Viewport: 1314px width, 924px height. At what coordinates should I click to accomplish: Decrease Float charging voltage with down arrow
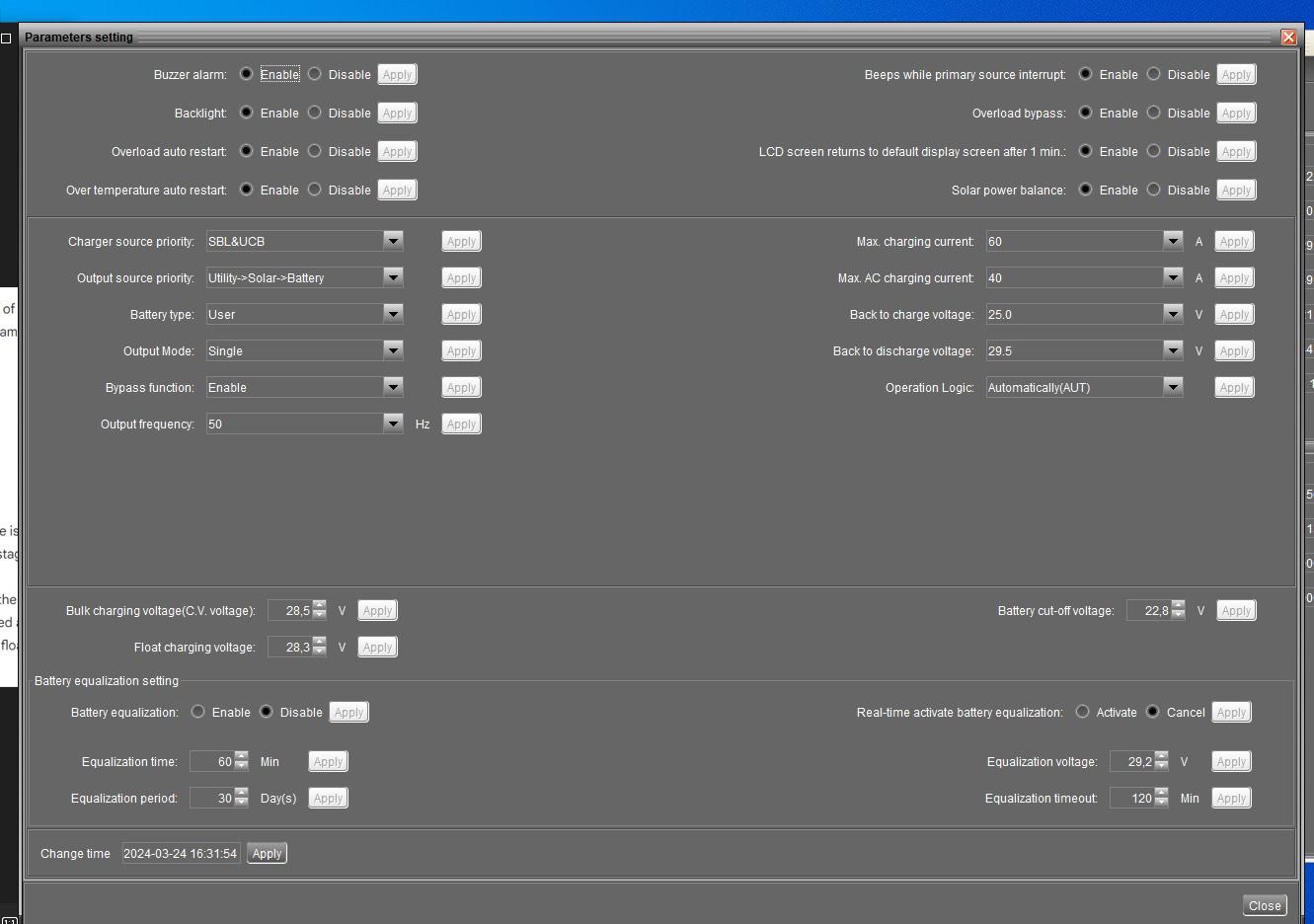point(319,652)
